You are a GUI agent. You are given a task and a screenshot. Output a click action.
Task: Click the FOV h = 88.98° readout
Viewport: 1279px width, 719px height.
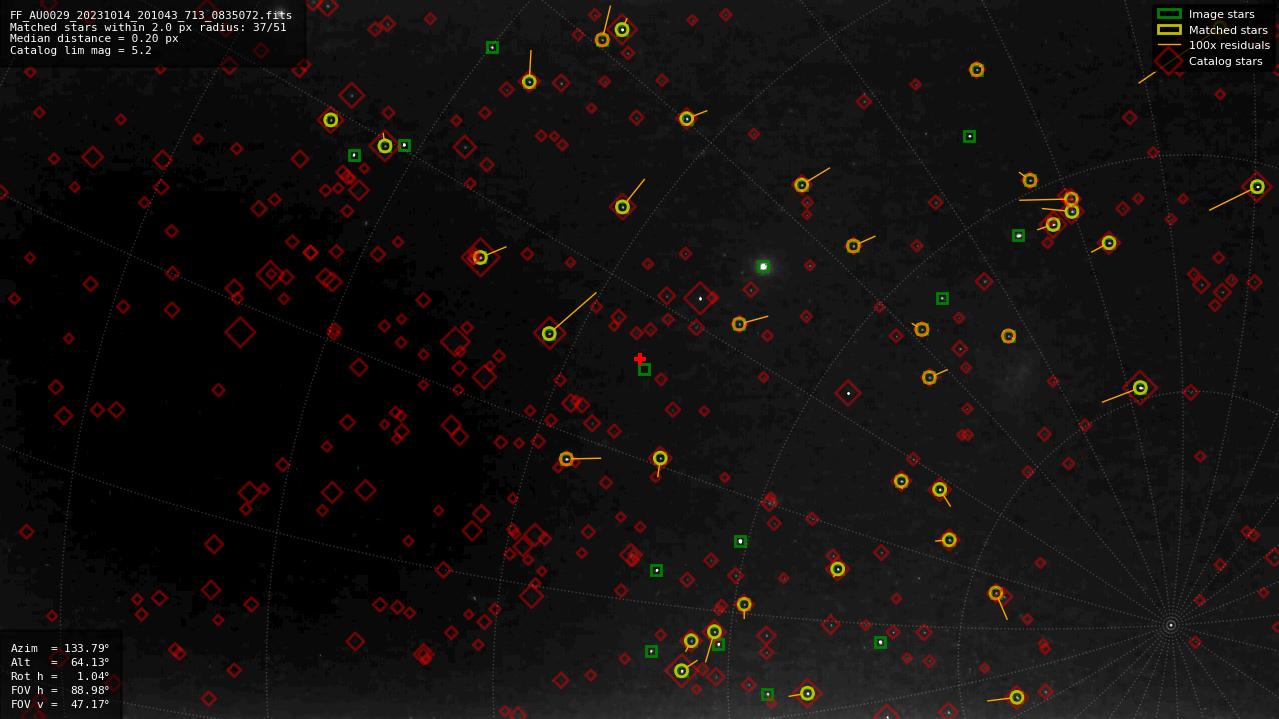60,690
